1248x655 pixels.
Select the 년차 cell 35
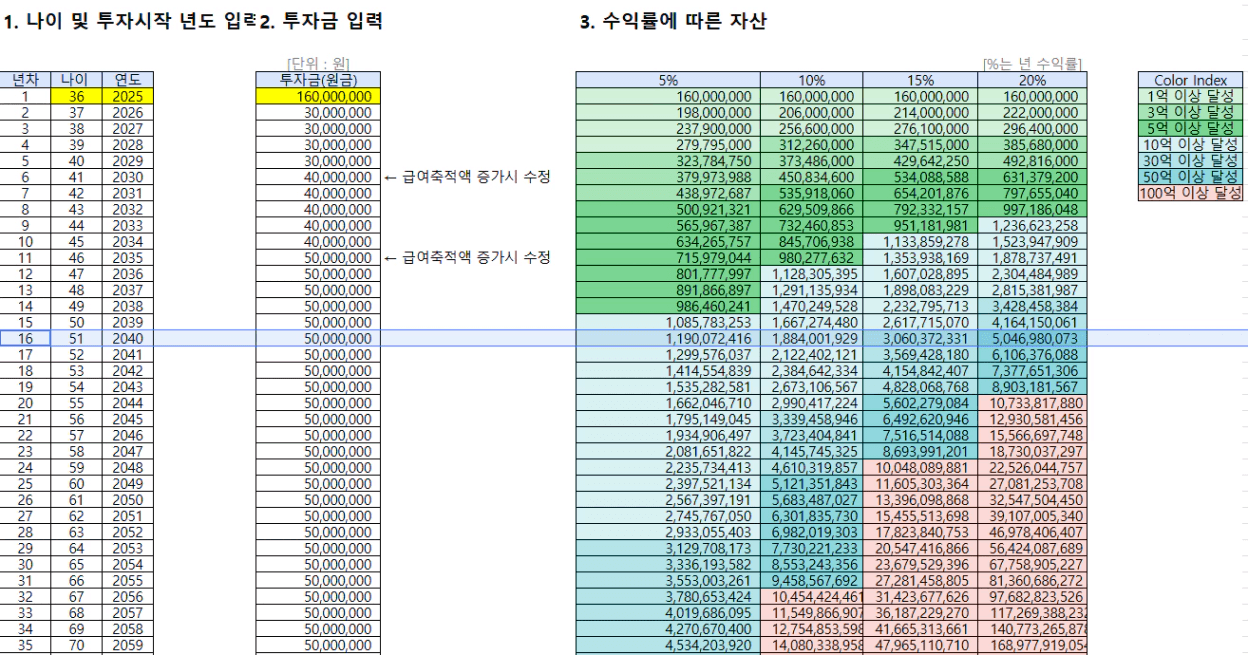(x=25, y=643)
